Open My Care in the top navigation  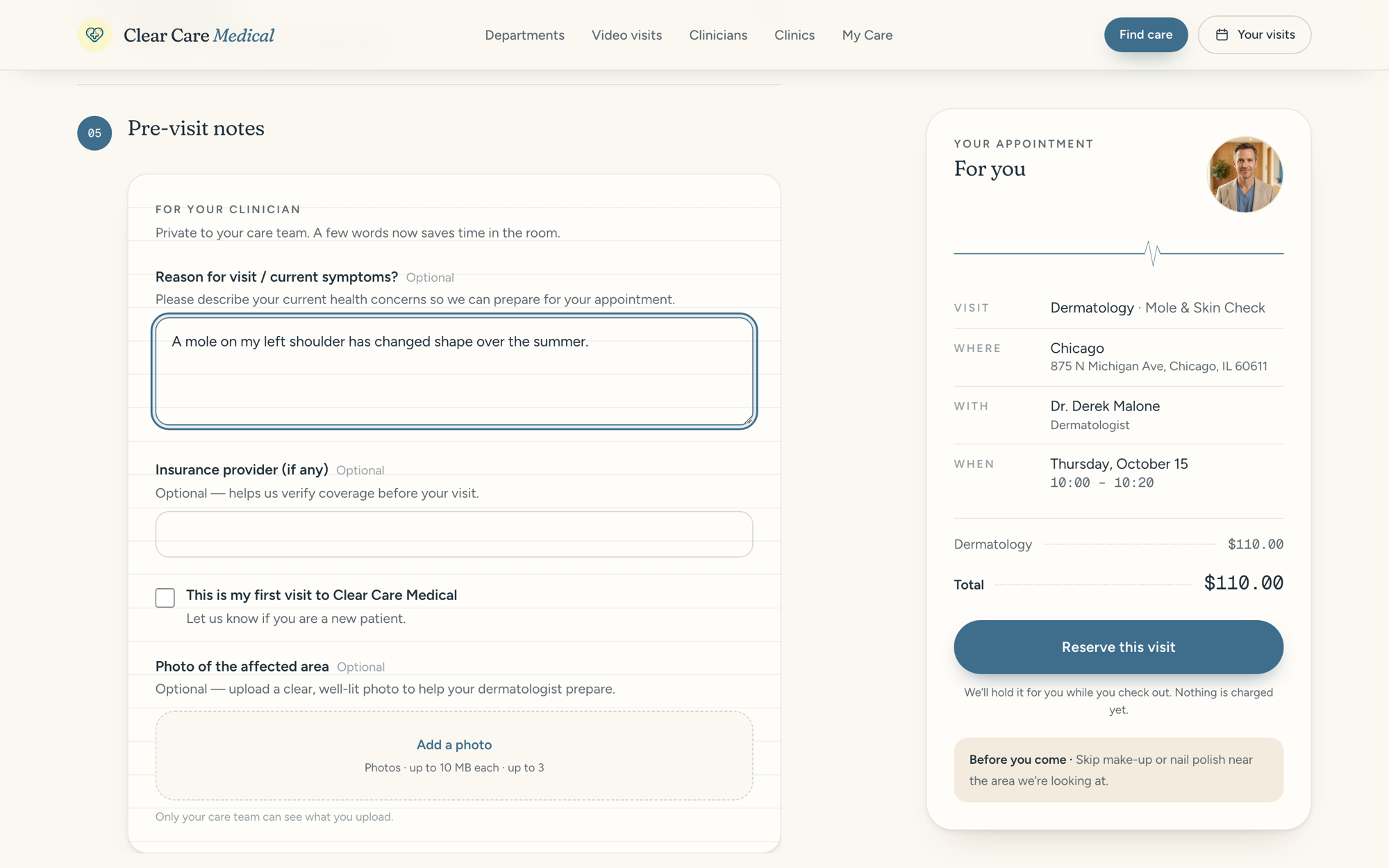(867, 35)
